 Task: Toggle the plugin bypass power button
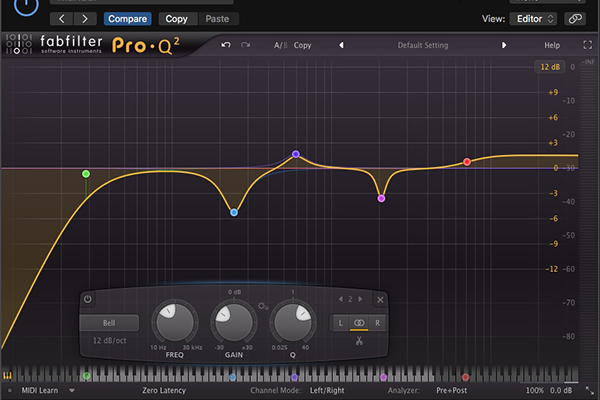[x=26, y=5]
